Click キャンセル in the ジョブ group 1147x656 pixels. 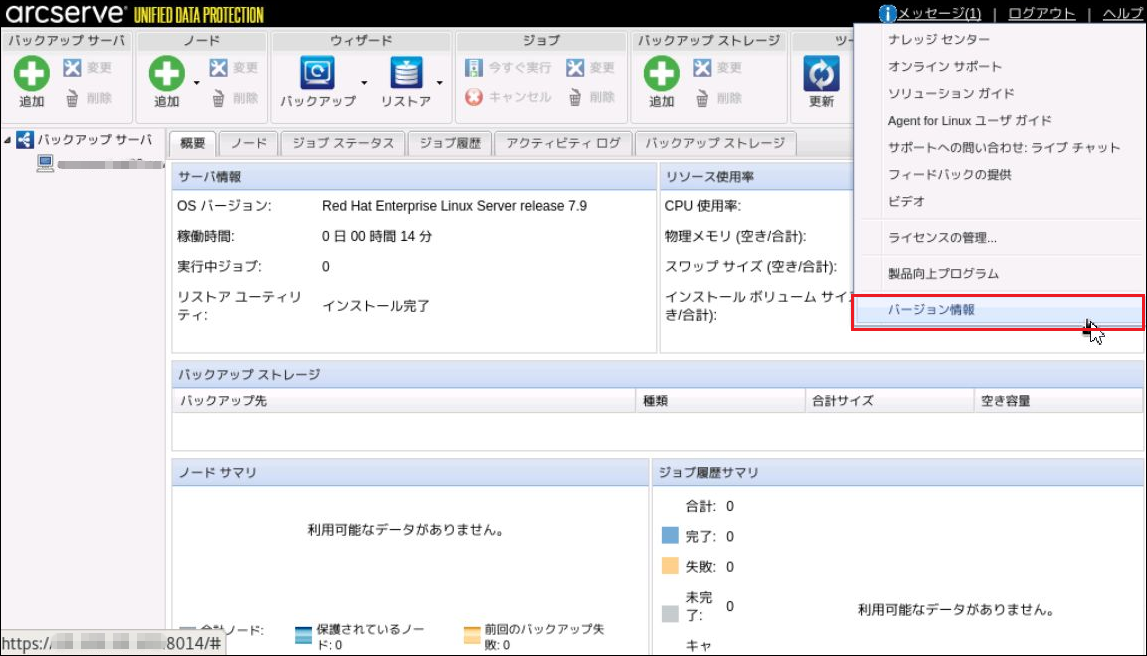coord(508,97)
